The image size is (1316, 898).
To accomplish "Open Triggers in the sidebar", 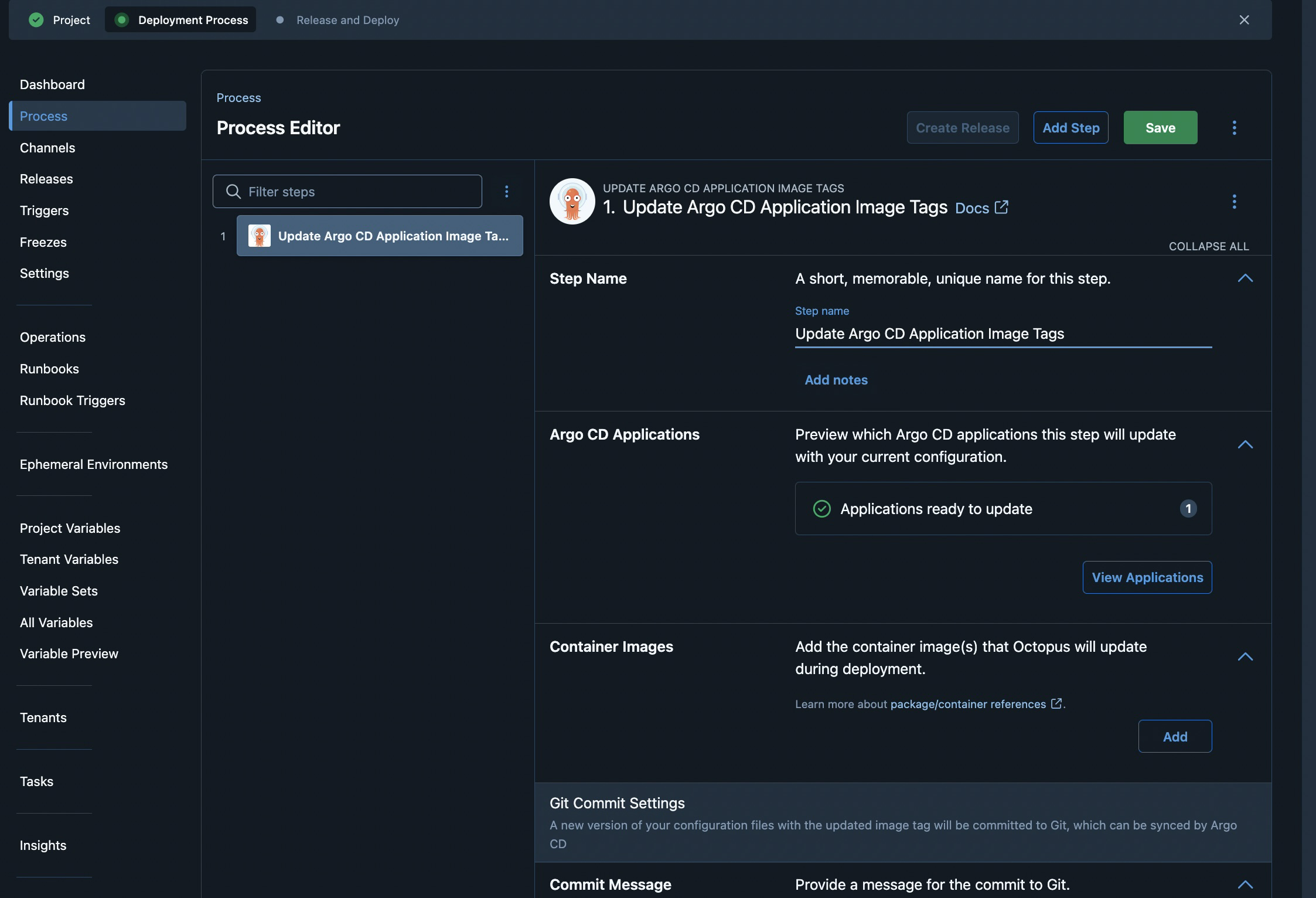I will coord(44,210).
